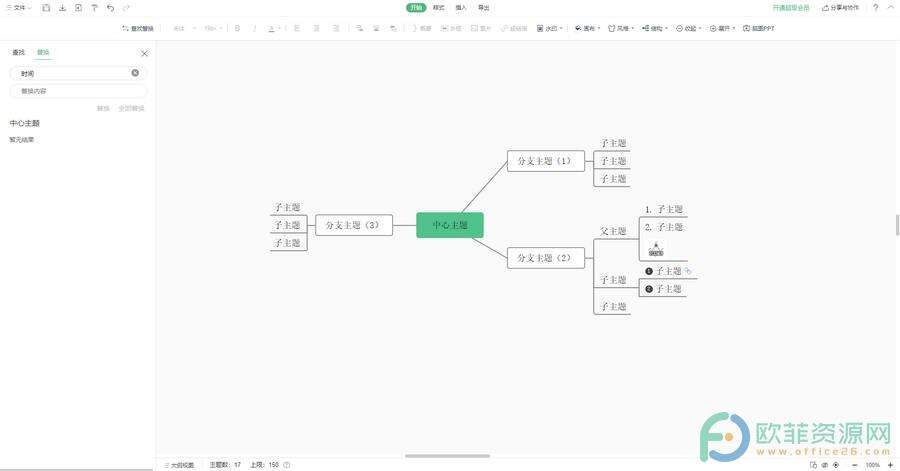Collapse the ribbon with the up chevron
Viewport: 900px width, 471px height.
[891, 7]
